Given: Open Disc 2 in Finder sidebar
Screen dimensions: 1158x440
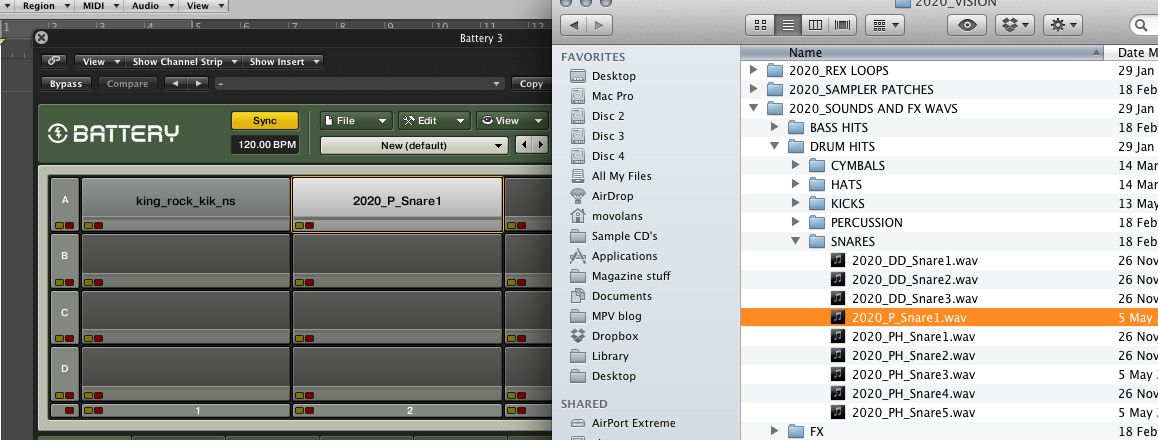Looking at the screenshot, I should 608,116.
